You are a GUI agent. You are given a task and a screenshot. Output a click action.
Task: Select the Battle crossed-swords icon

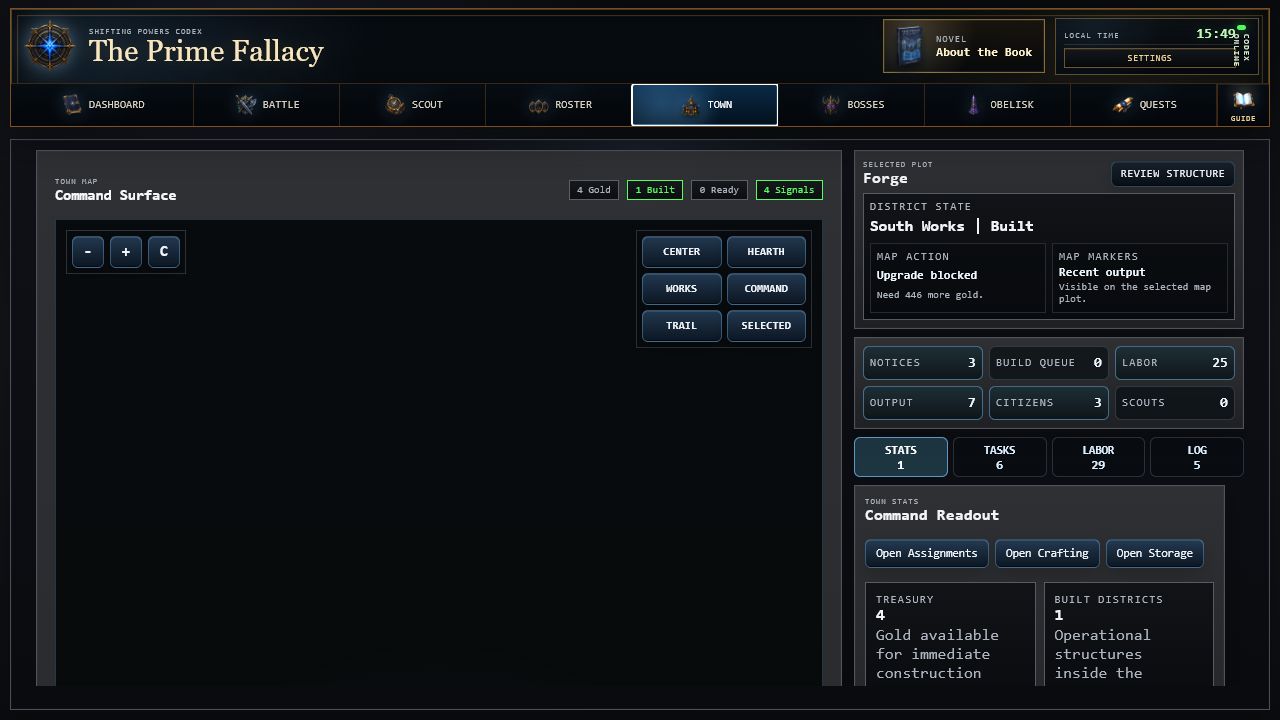(246, 104)
